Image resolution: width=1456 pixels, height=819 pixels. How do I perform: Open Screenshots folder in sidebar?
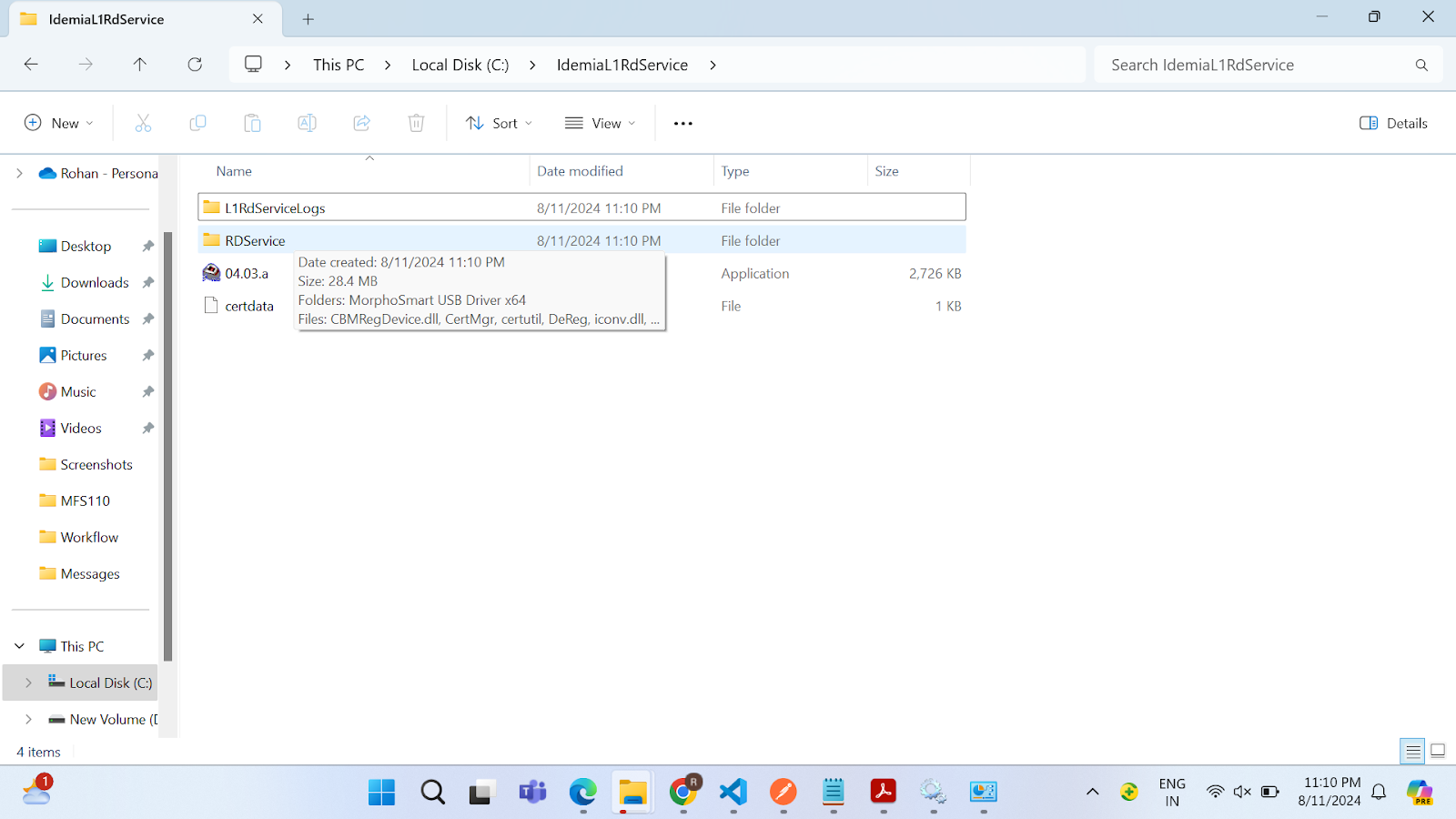point(96,464)
